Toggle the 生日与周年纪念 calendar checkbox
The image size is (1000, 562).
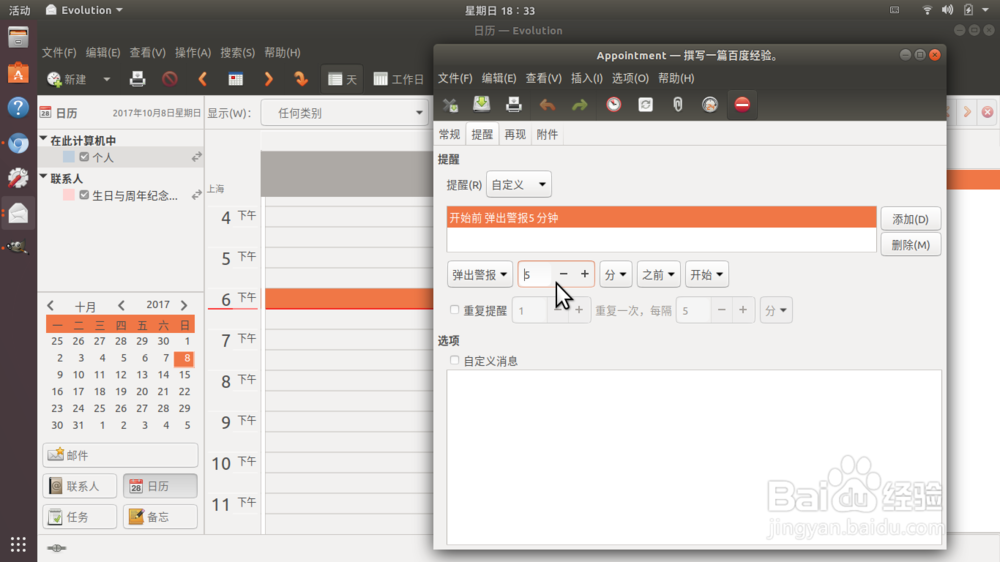(x=84, y=195)
